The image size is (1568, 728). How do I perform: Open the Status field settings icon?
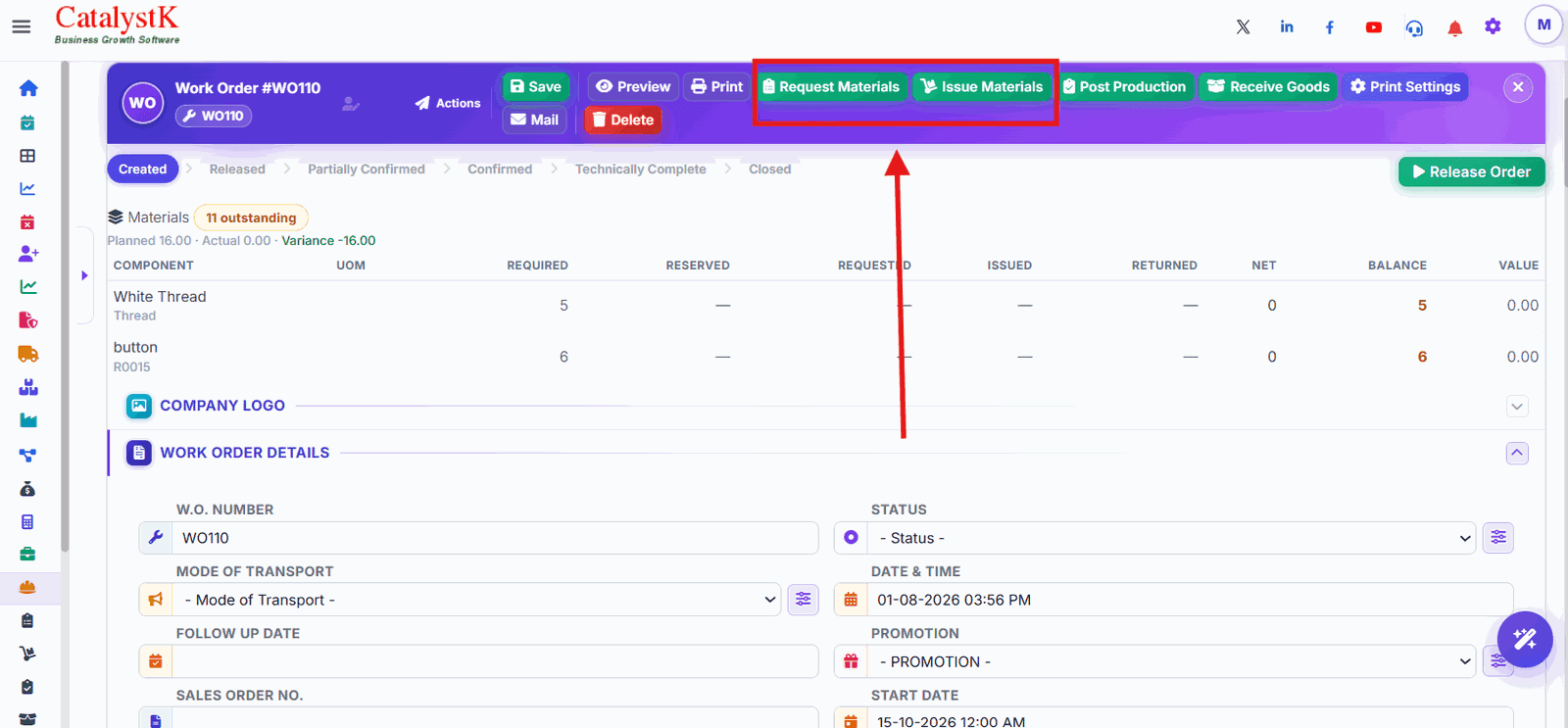coord(1498,537)
